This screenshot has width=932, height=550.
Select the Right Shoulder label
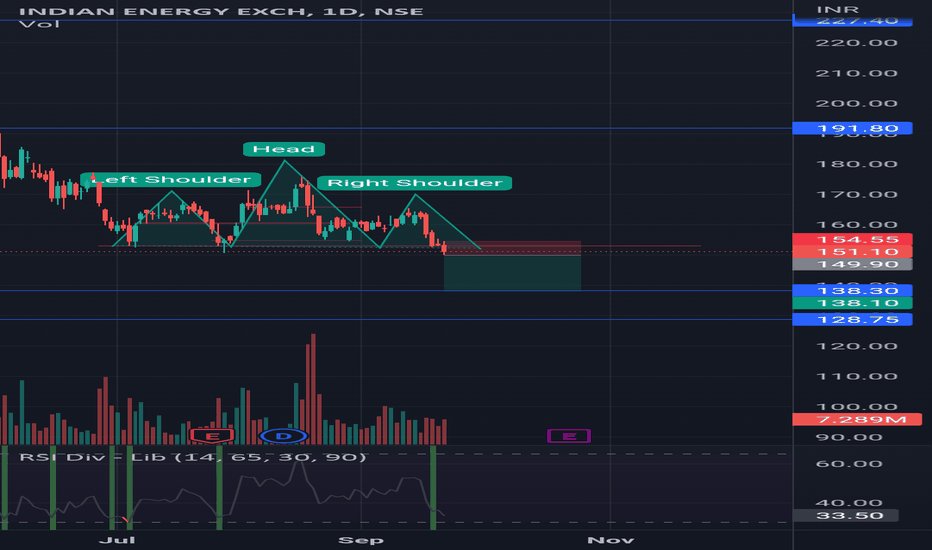click(x=415, y=183)
